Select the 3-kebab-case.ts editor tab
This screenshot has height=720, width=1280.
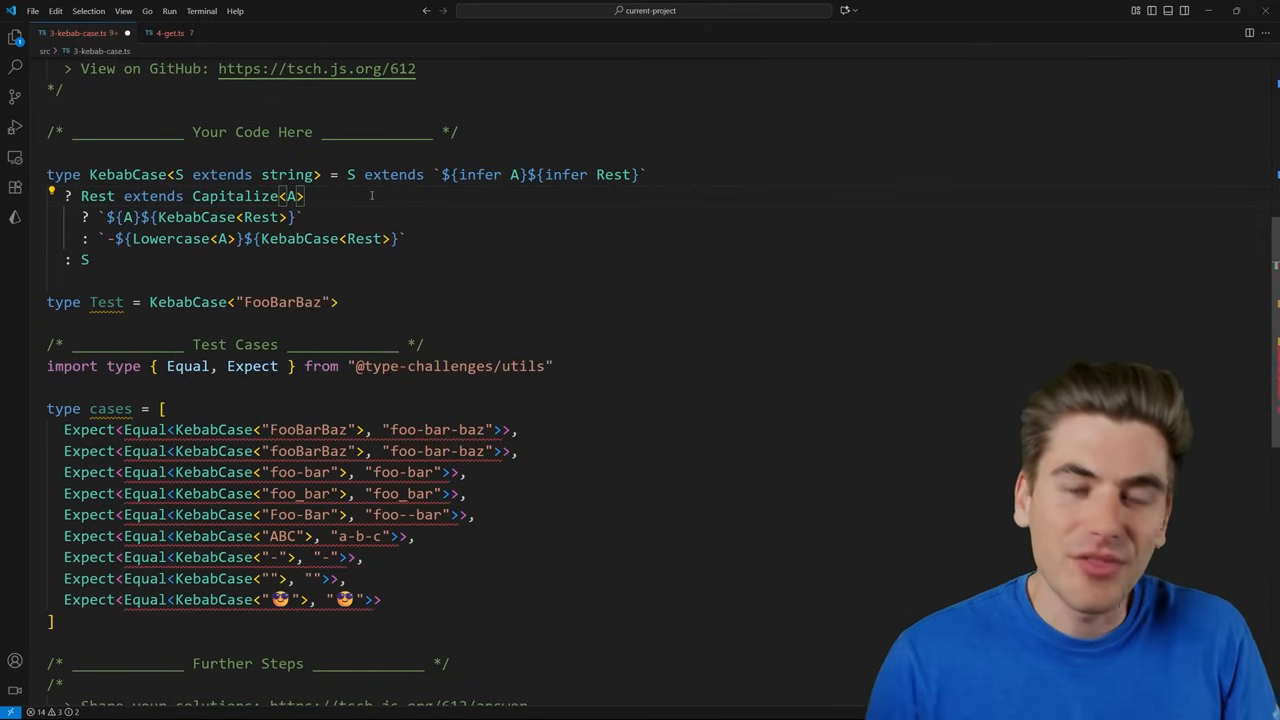84,33
